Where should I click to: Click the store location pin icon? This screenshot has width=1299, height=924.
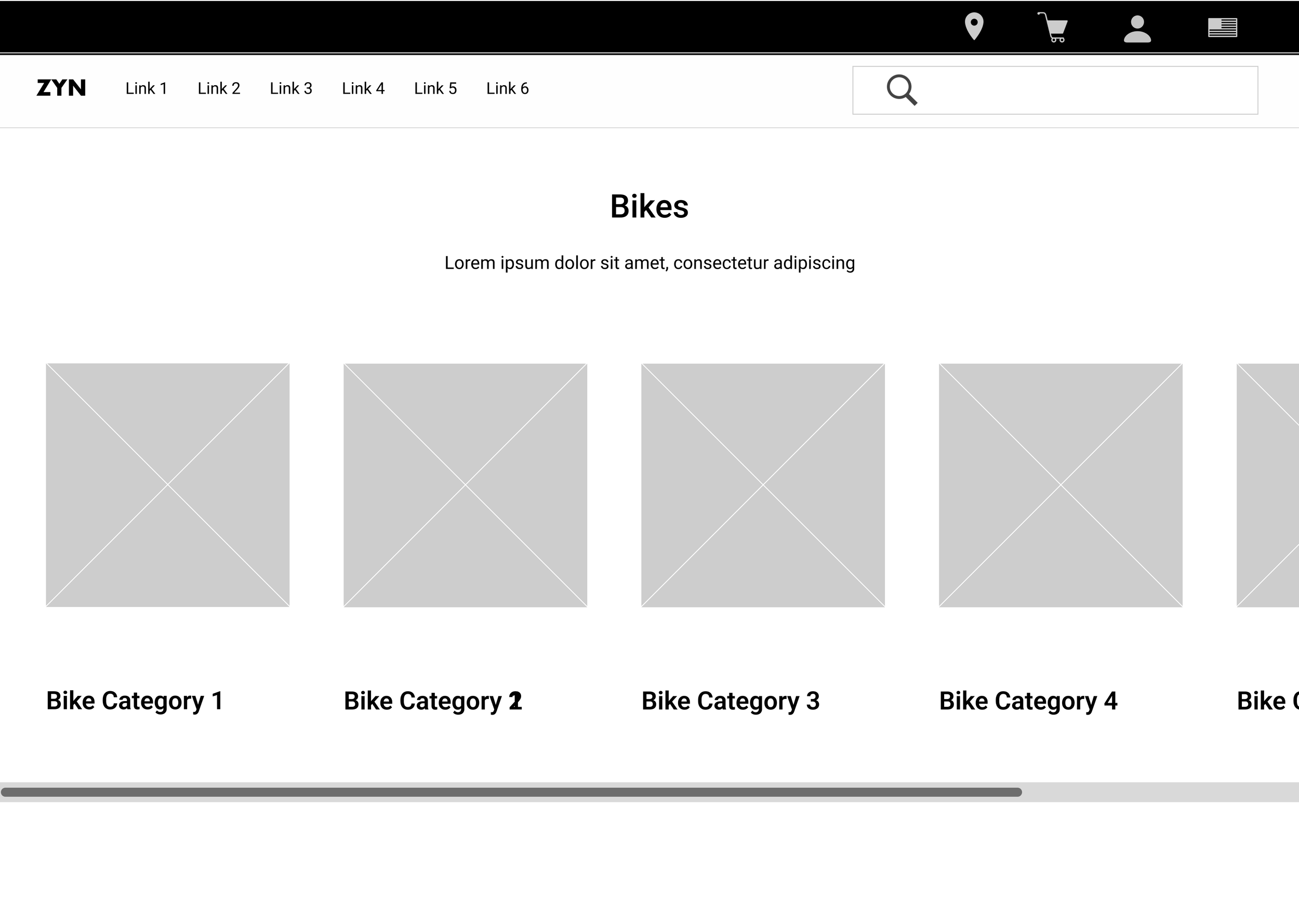[x=974, y=26]
